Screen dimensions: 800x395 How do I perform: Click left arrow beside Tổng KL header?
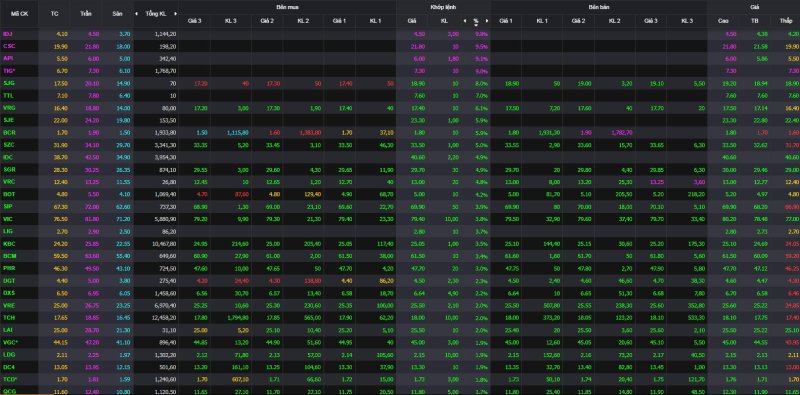pyautogui.click(x=136, y=14)
